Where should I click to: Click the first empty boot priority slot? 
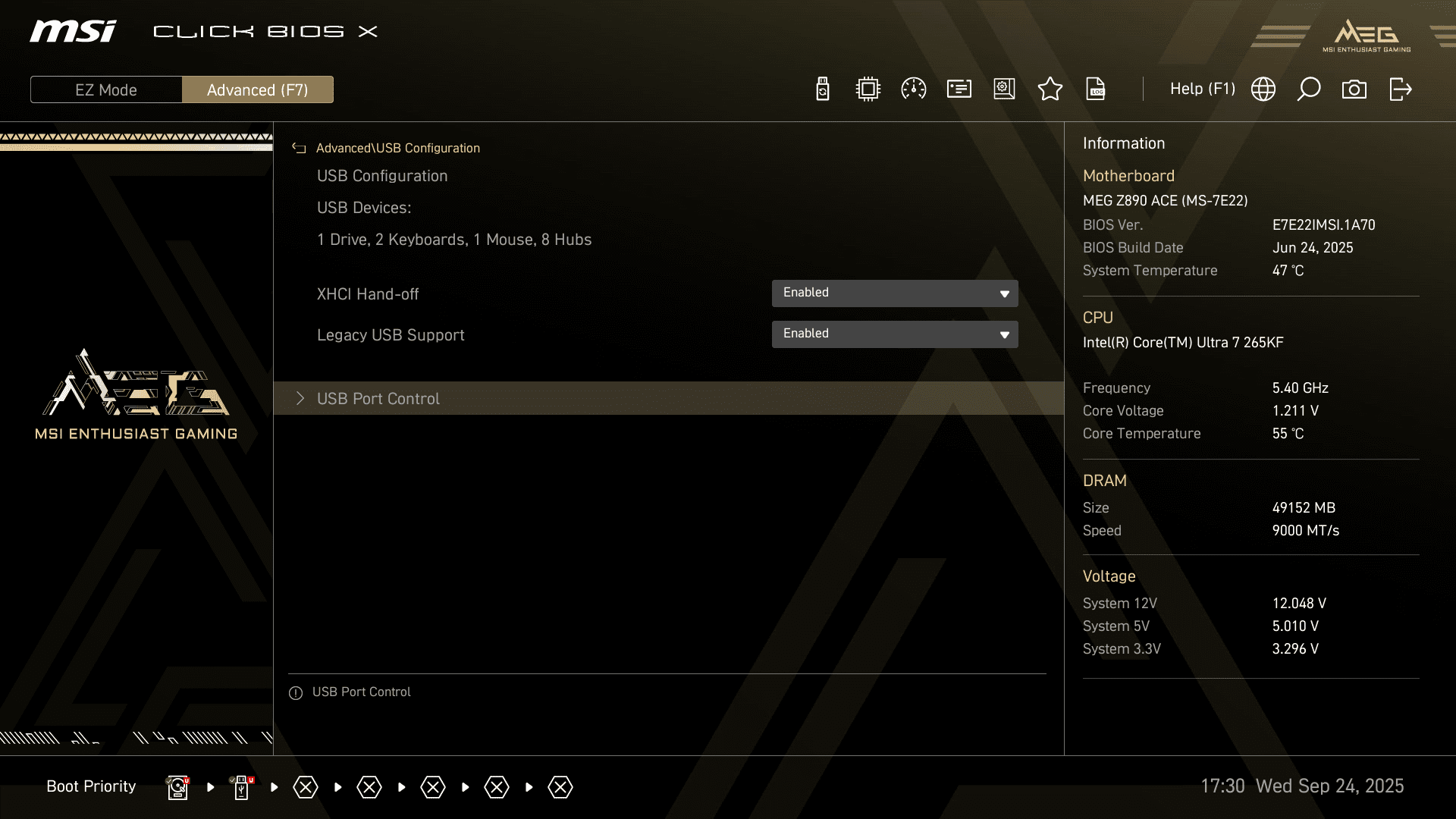[306, 787]
